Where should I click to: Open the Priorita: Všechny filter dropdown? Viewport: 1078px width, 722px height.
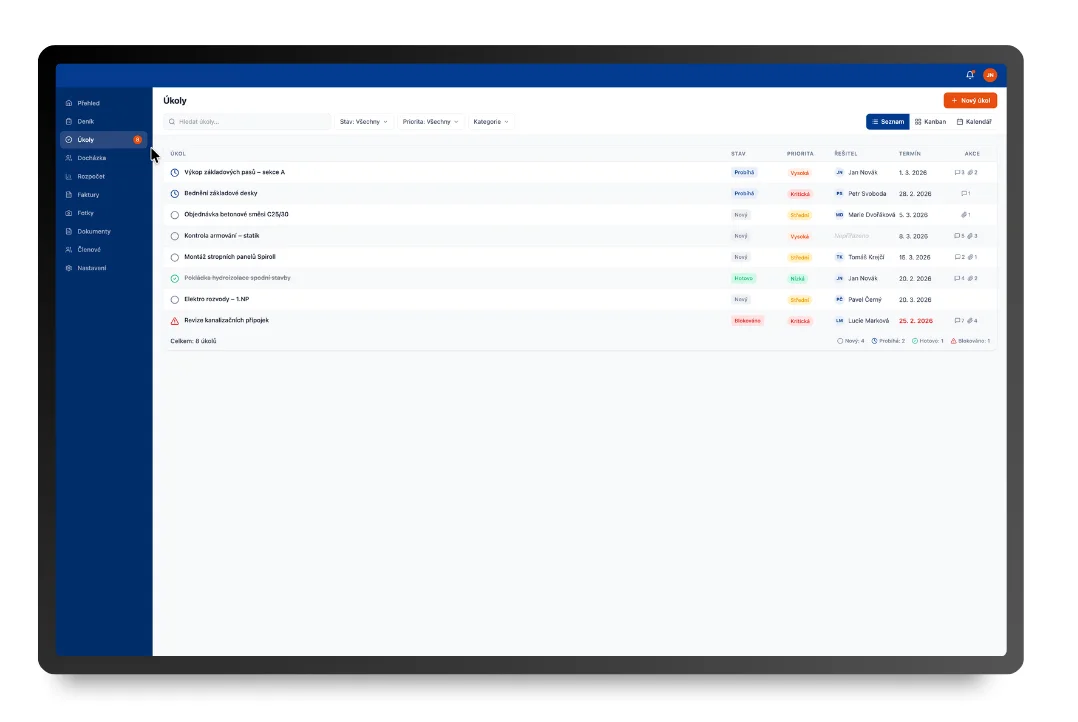coord(430,122)
